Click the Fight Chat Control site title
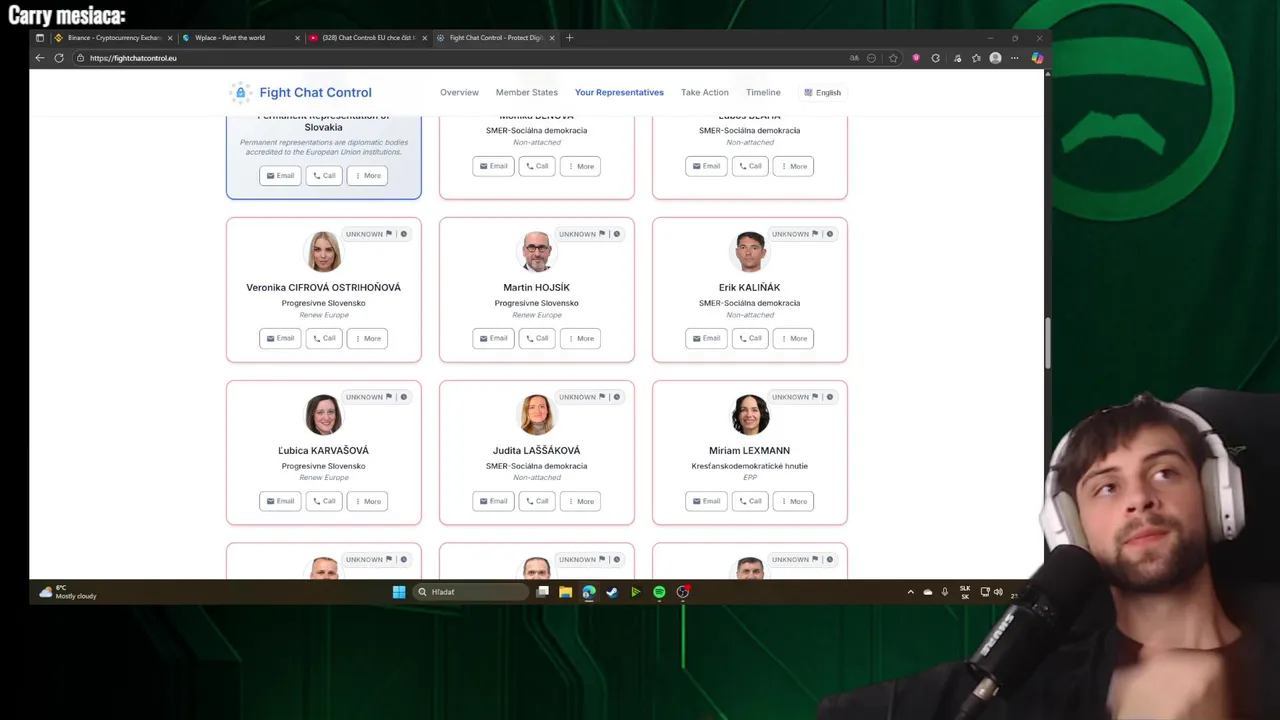1280x720 pixels. pyautogui.click(x=315, y=92)
